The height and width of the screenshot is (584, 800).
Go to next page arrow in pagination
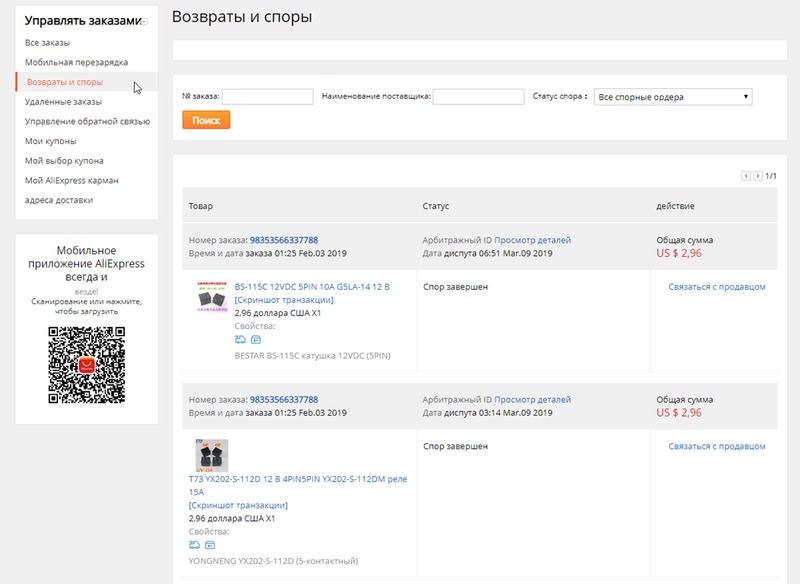(758, 176)
